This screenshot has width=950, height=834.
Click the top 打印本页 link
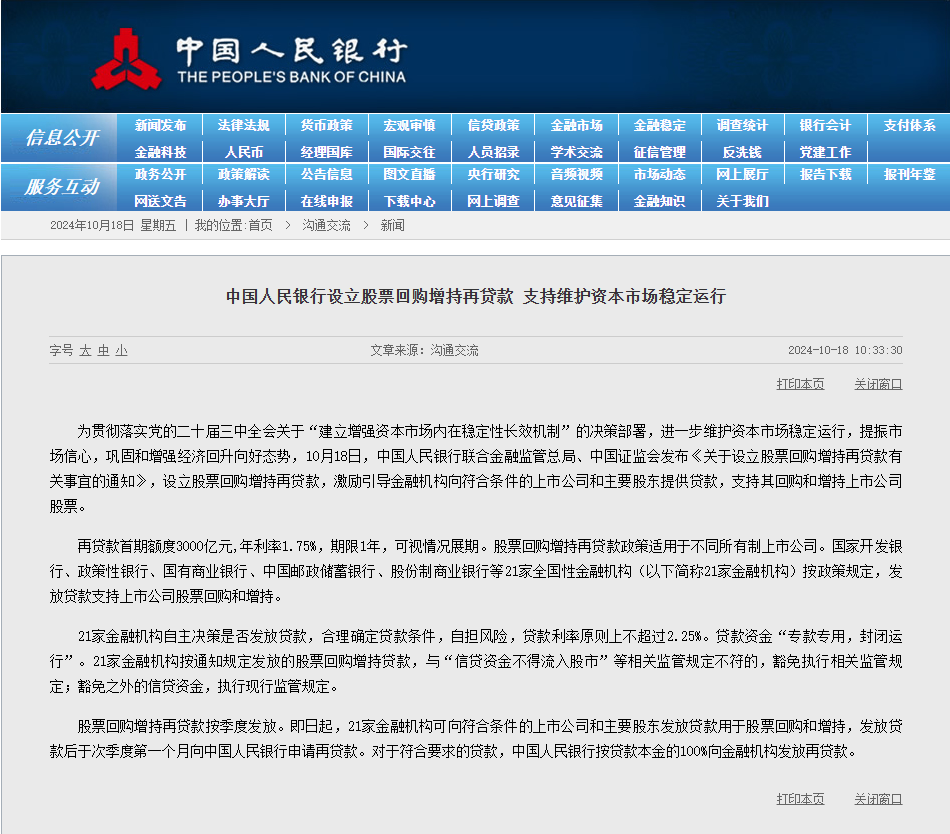pyautogui.click(x=800, y=384)
